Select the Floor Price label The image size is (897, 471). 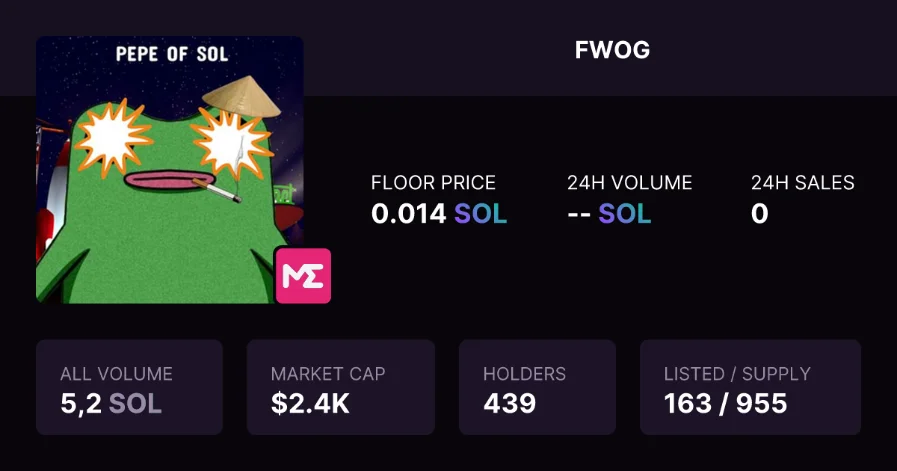coord(433,183)
